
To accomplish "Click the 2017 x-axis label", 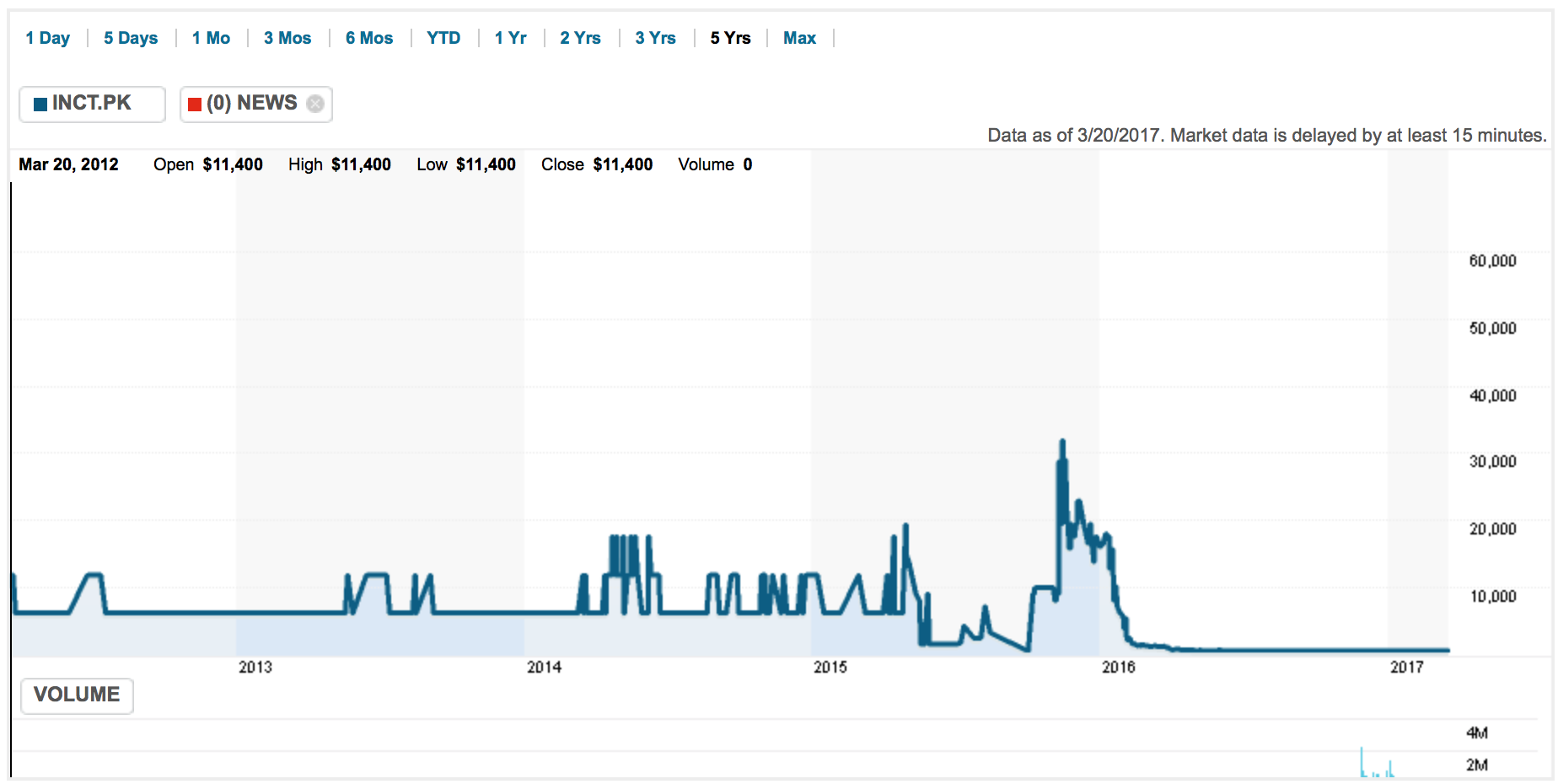I will pyautogui.click(x=1407, y=667).
